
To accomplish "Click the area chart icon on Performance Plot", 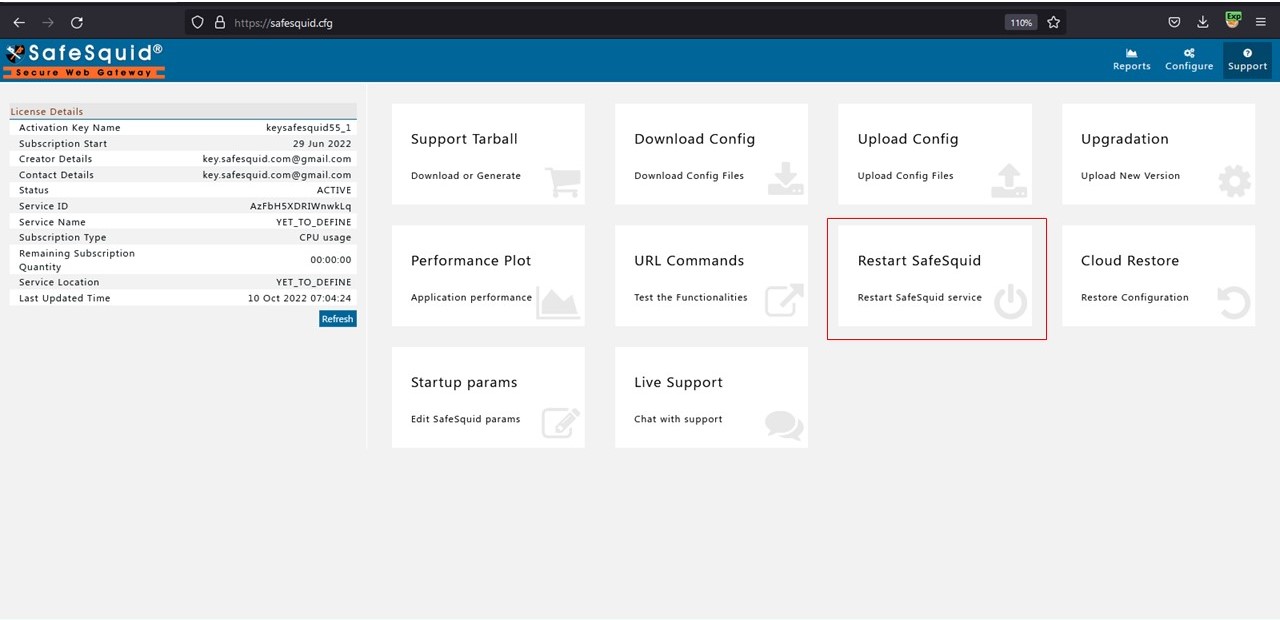I will (x=558, y=302).
